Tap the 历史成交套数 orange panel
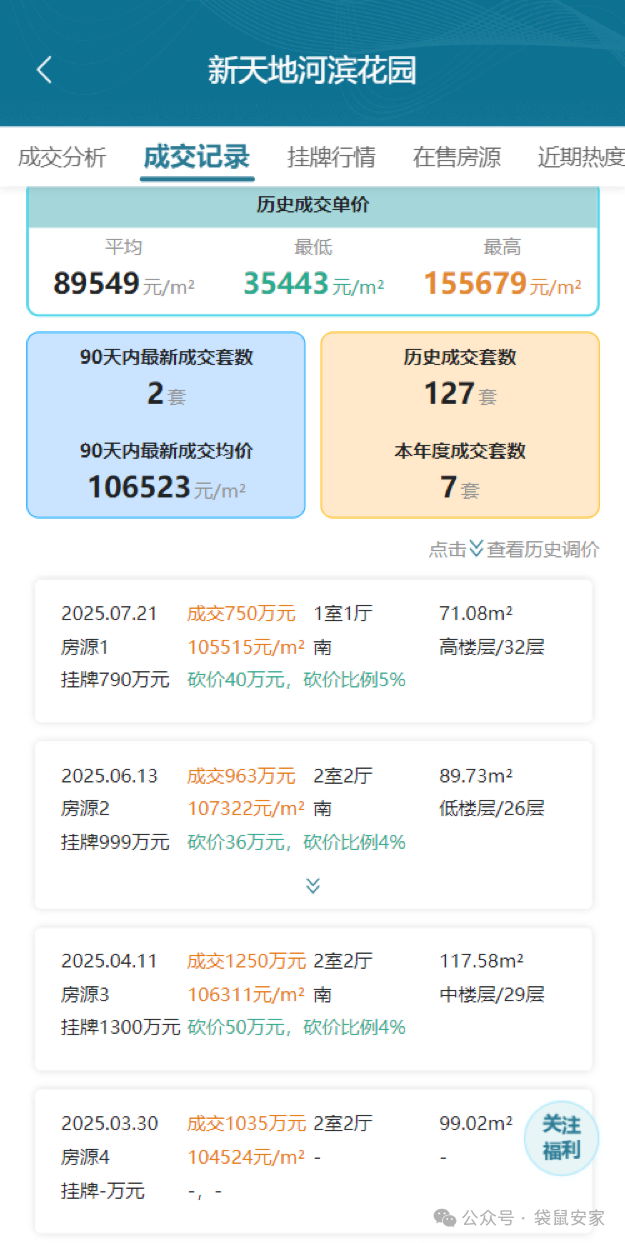This screenshot has height=1243, width=625. tap(460, 425)
